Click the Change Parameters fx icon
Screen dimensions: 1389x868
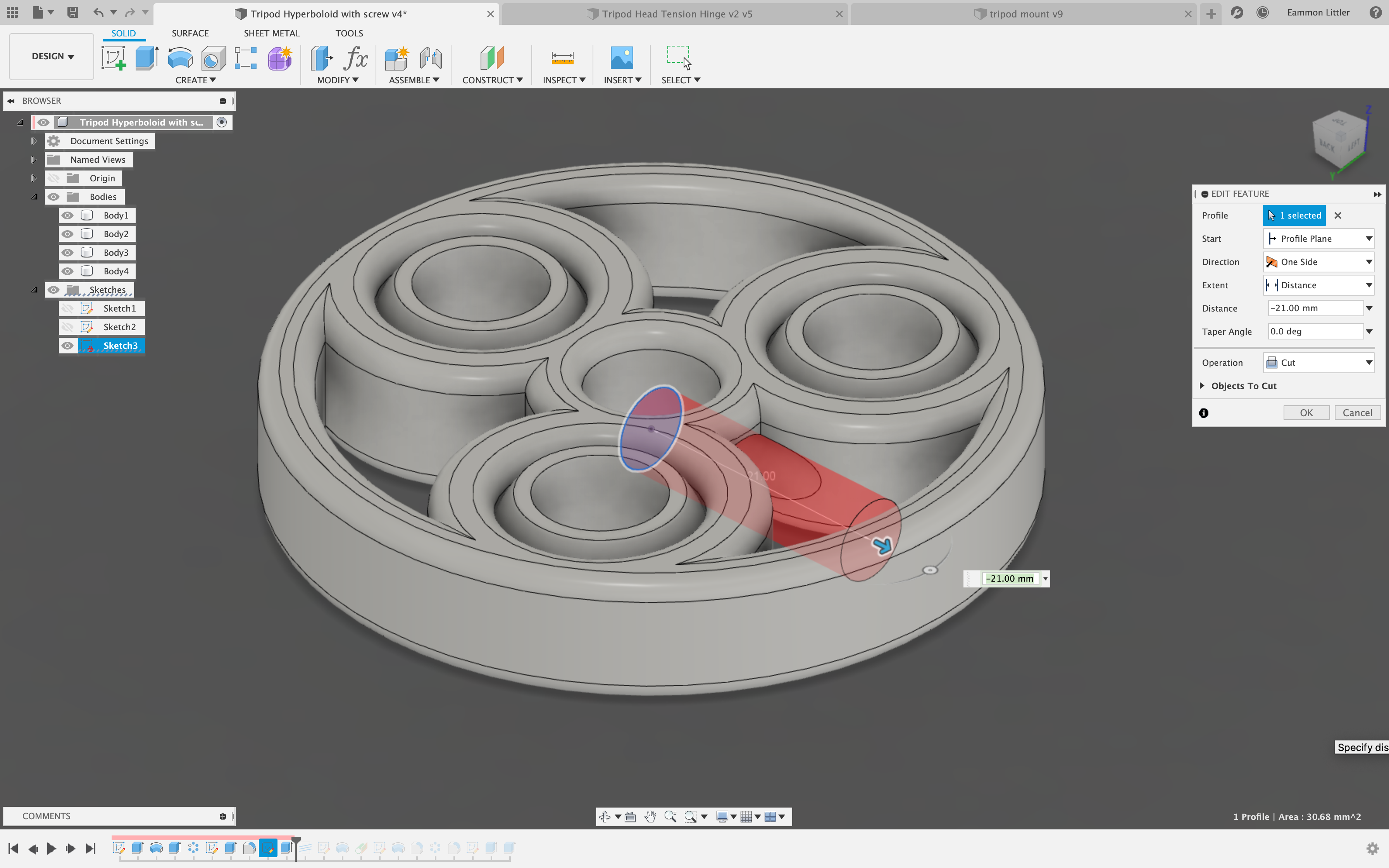click(357, 58)
